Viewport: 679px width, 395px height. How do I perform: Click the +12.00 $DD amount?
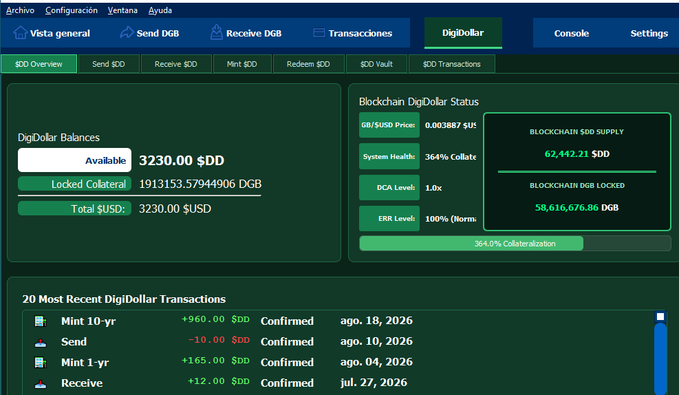pyautogui.click(x=219, y=381)
